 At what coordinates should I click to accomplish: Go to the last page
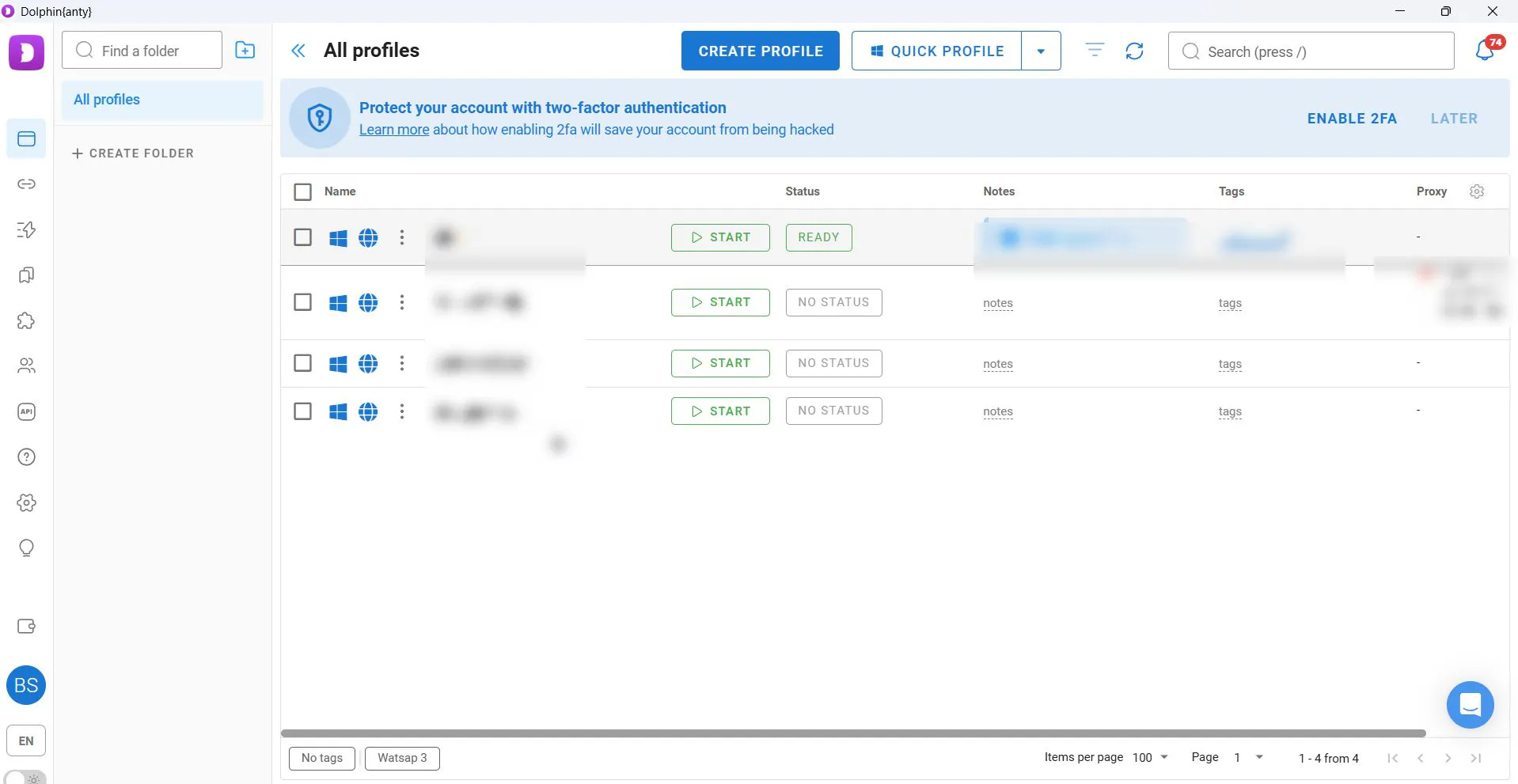[1476, 758]
